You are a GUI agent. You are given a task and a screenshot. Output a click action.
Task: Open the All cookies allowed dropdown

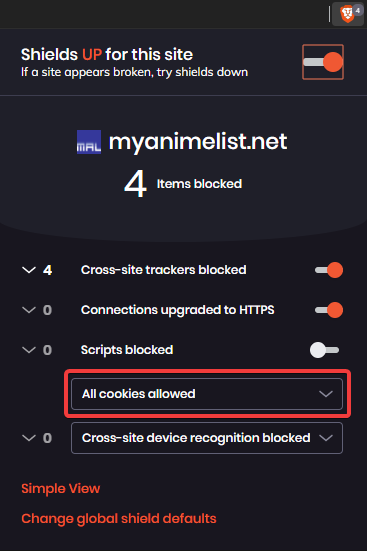[207, 394]
